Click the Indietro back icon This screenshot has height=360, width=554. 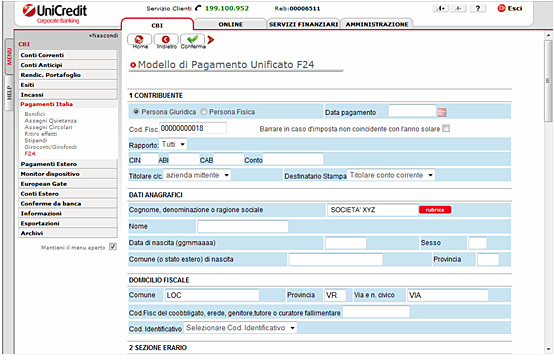[166, 40]
